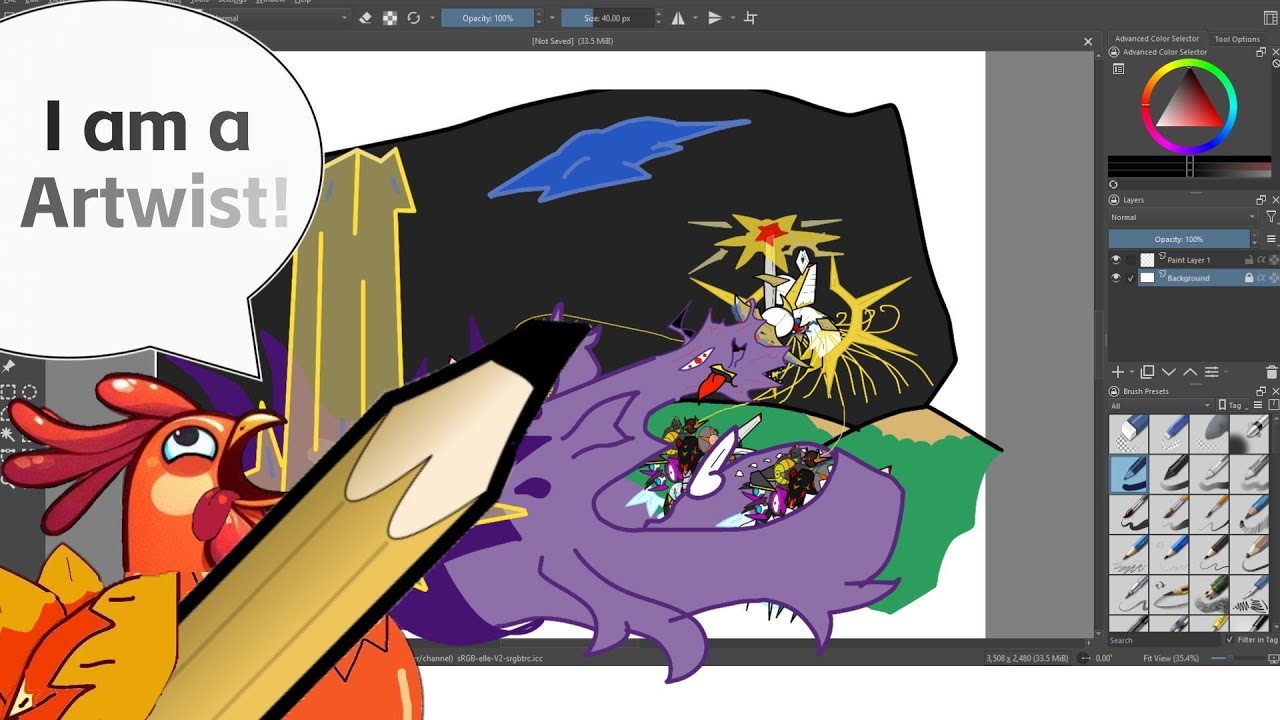The image size is (1280, 720).
Task: Lock the Advanced Color Selector docker
Action: click(1114, 52)
